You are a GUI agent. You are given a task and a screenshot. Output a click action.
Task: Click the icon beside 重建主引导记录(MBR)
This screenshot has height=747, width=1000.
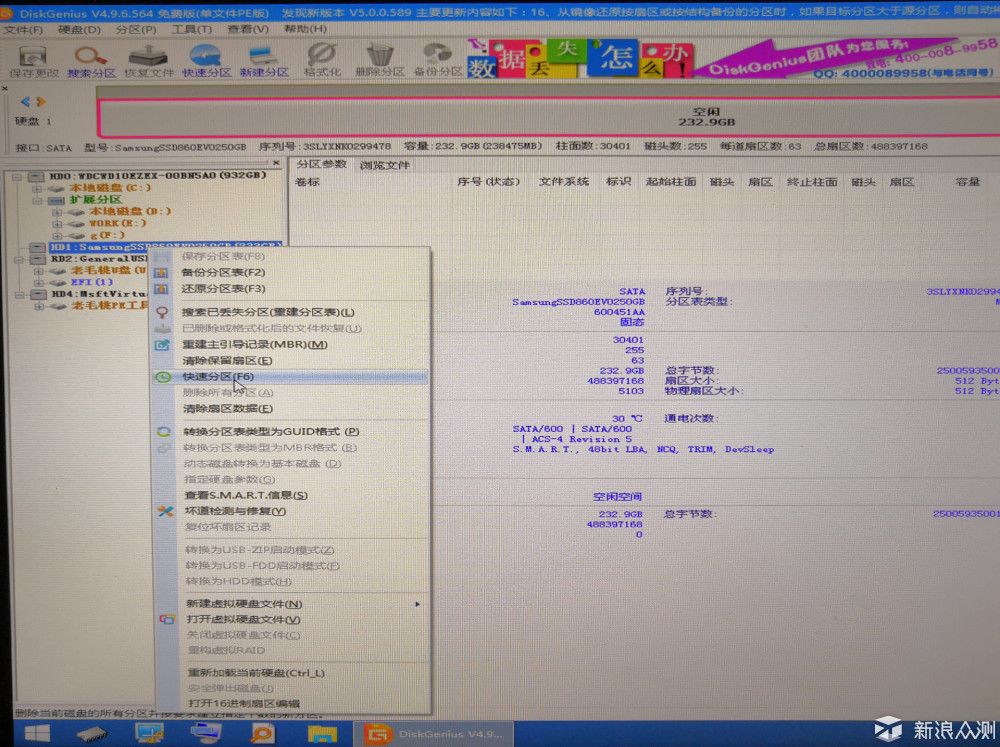pyautogui.click(x=163, y=344)
